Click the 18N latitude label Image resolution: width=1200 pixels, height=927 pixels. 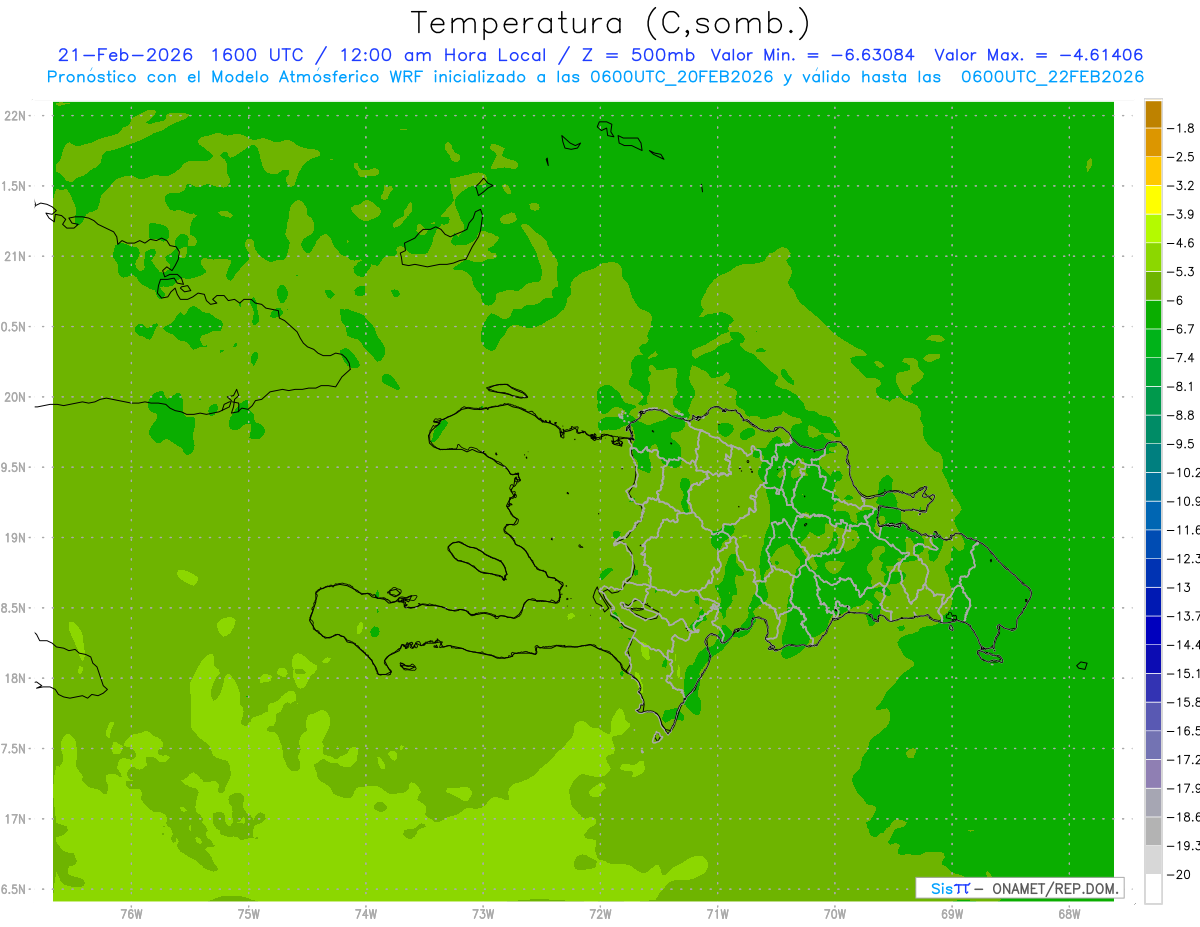16,678
